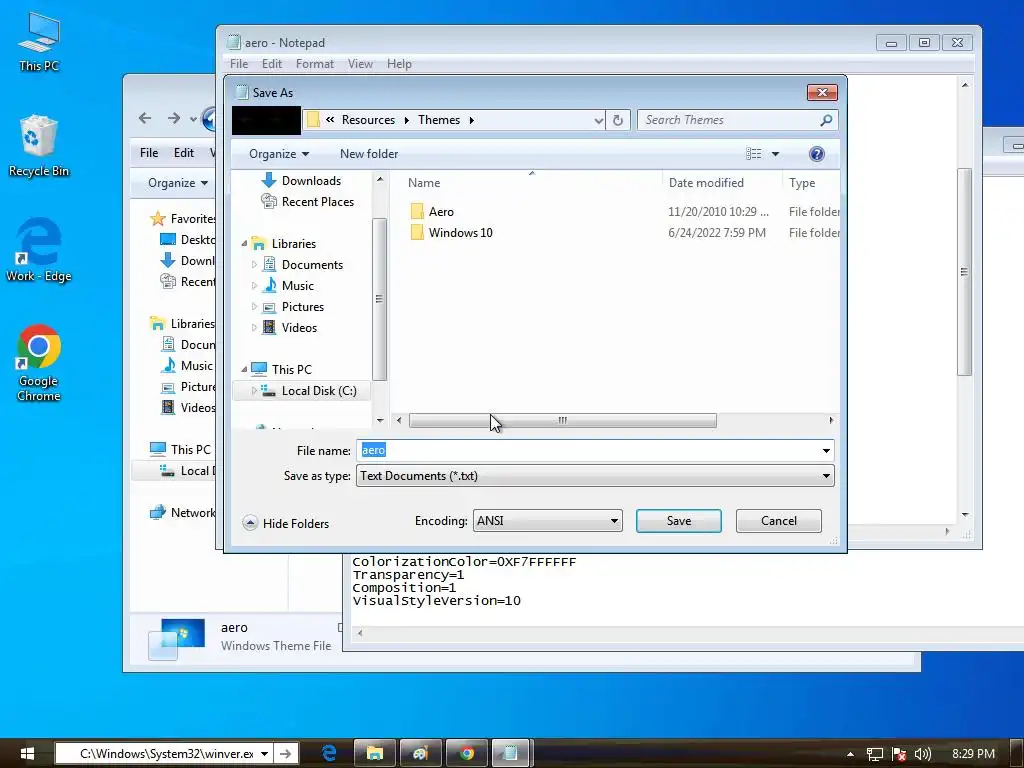Screen dimensions: 1024x768
Task: Open Notepad Help menu
Action: (x=399, y=64)
